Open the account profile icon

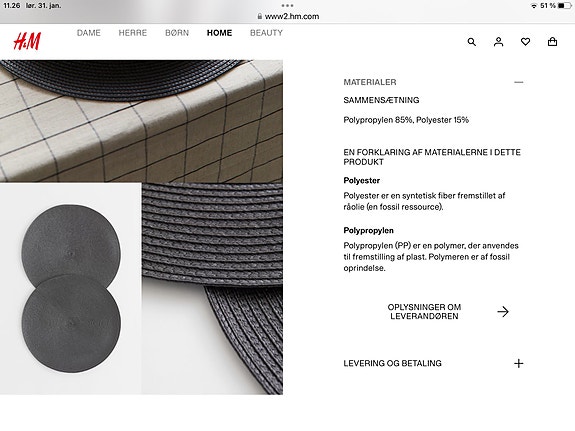[498, 42]
